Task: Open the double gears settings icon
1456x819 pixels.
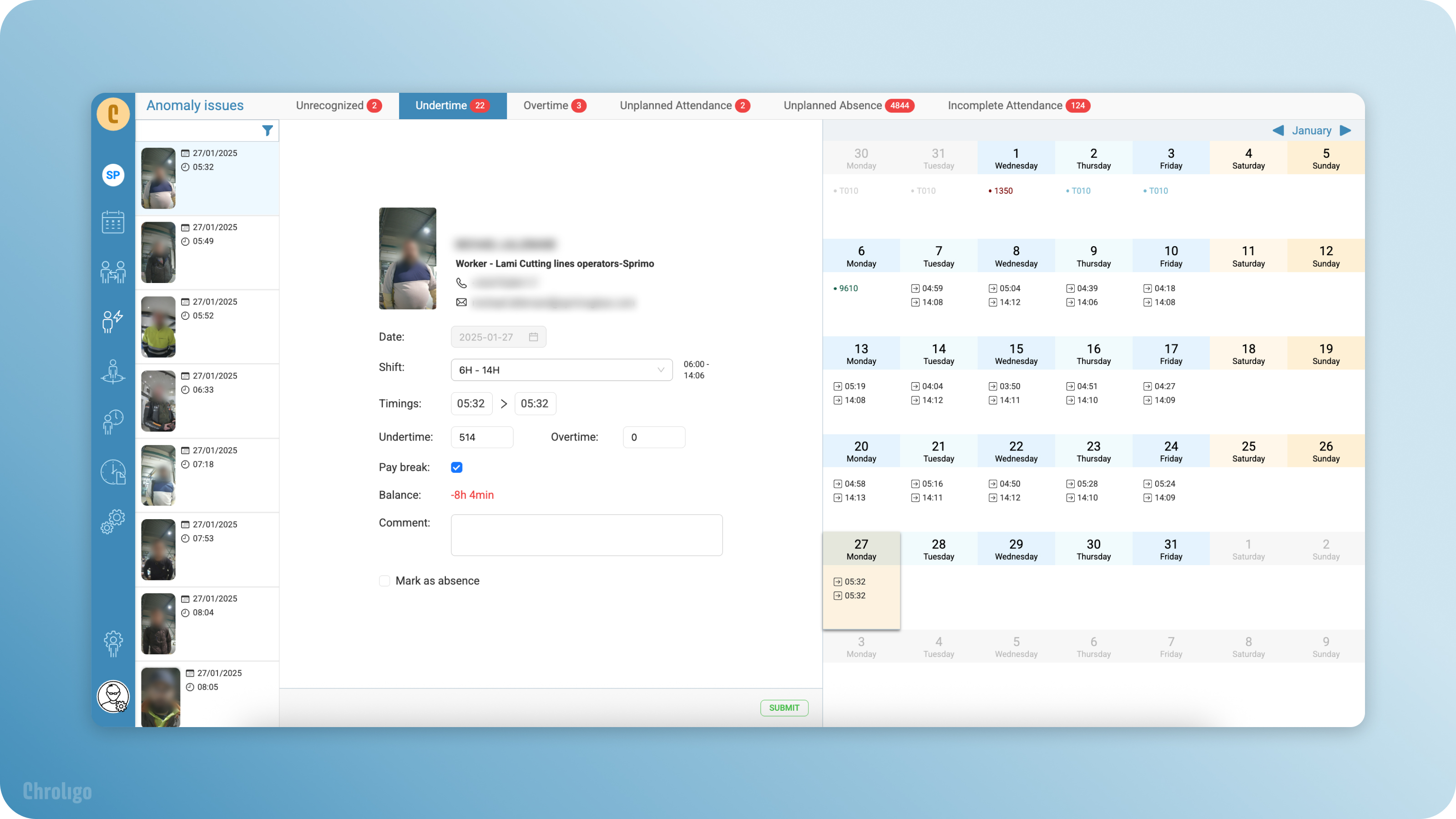Action: click(113, 521)
